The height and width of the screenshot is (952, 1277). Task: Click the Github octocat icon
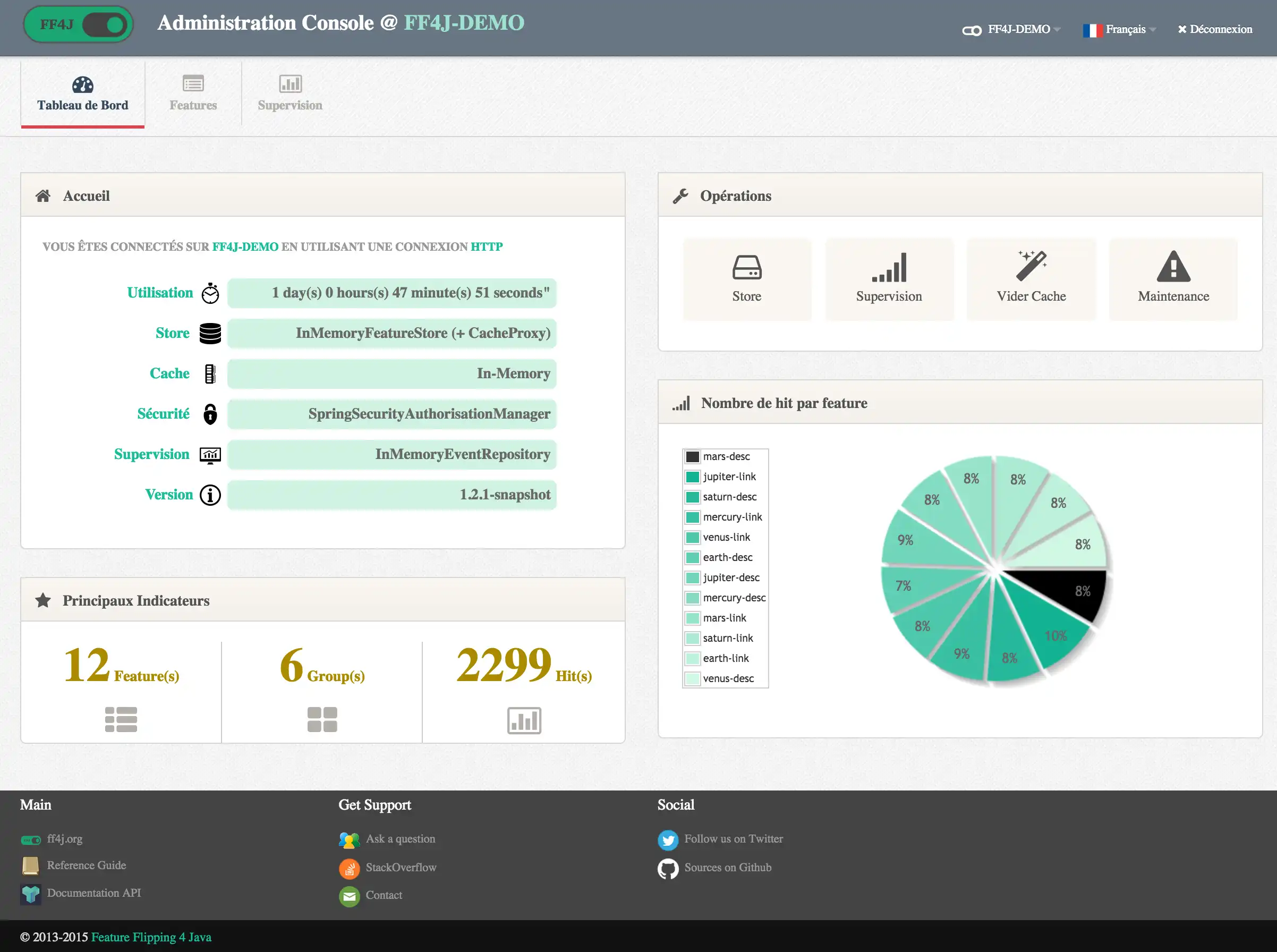tap(668, 869)
